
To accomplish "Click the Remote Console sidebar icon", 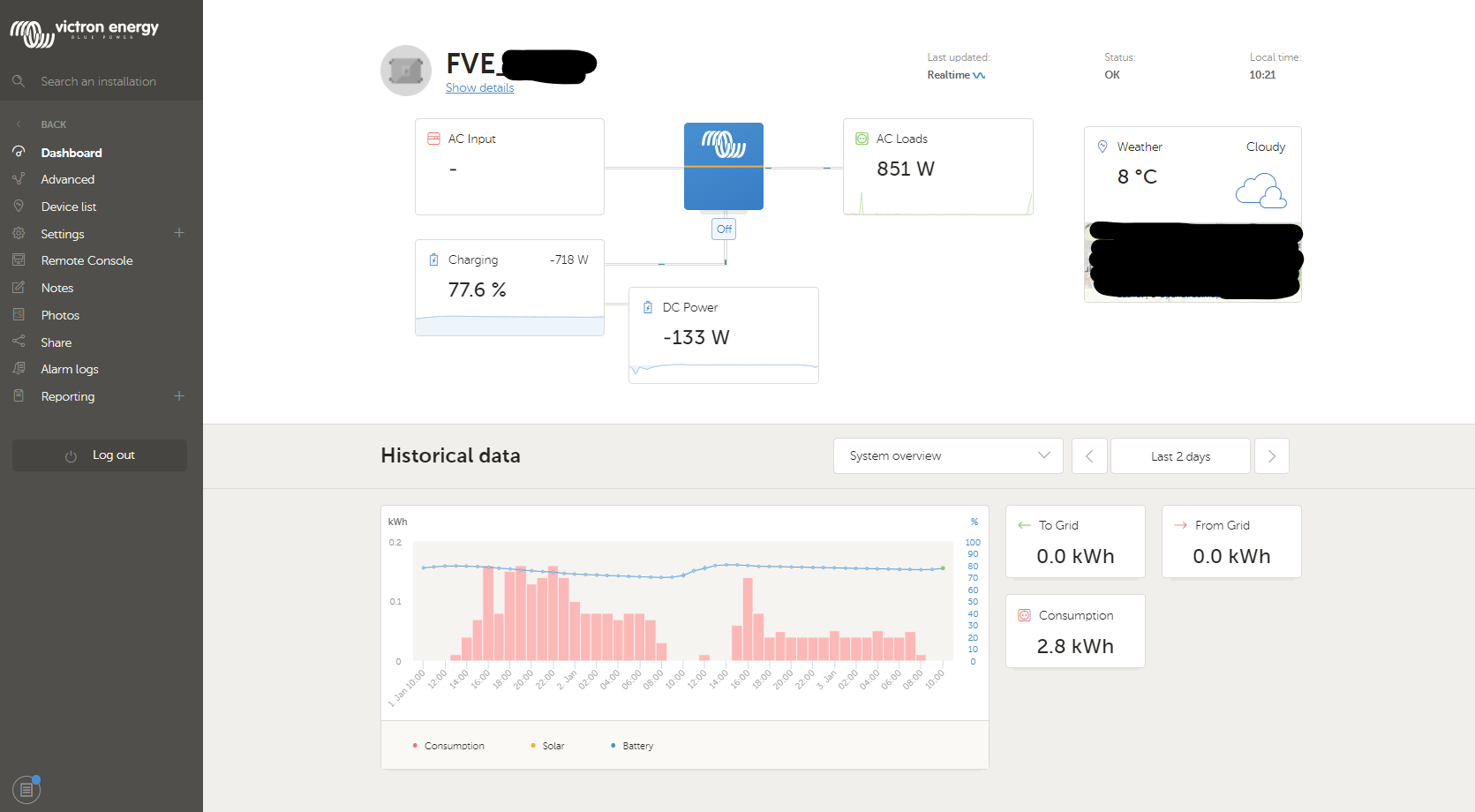I will point(19,260).
